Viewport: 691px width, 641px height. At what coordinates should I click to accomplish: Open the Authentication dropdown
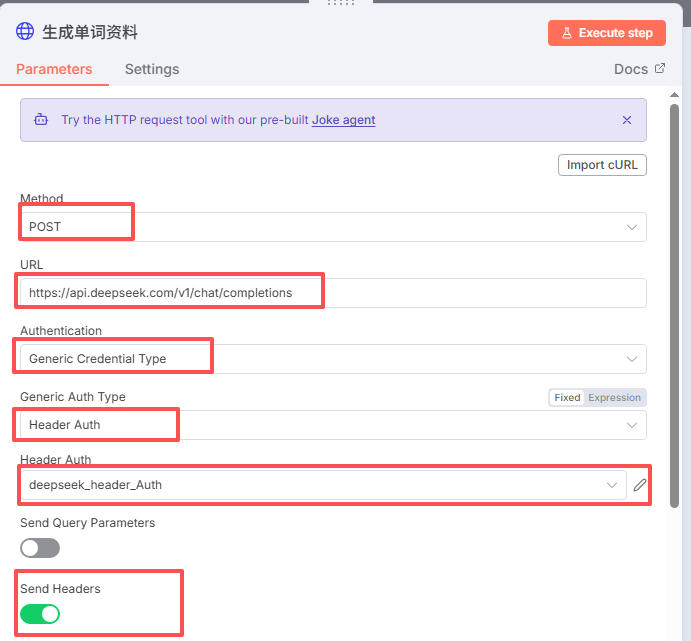coord(333,359)
